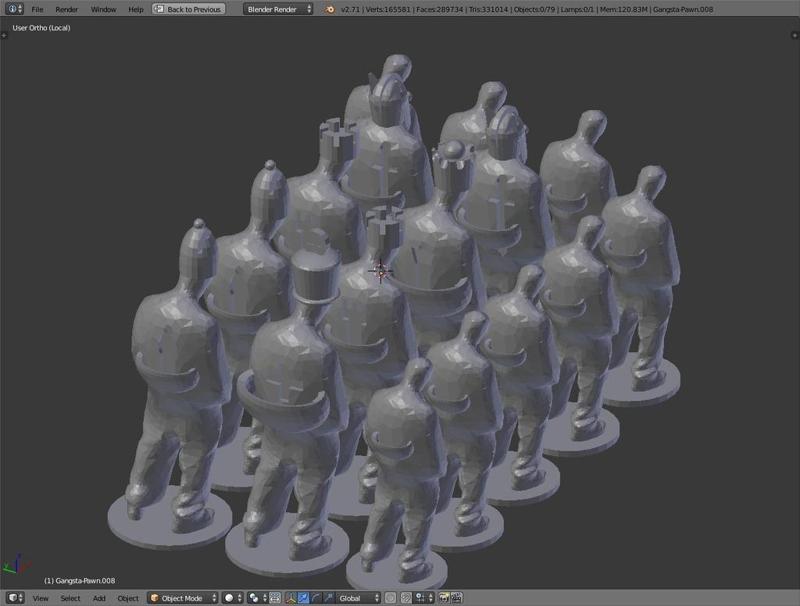Viewport: 800px width, 606px height.
Task: Click the axis orientation gizmo
Action: pos(16,564)
